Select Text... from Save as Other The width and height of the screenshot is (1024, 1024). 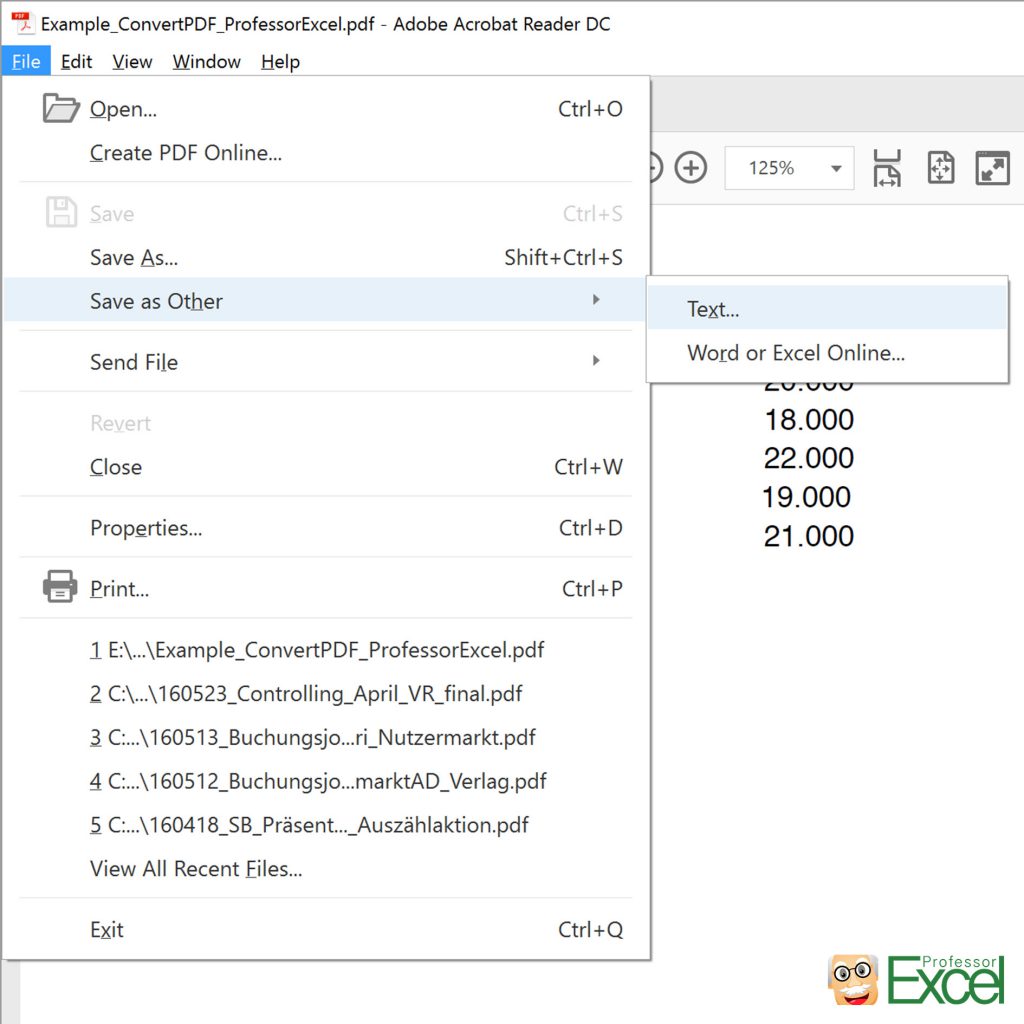coord(712,310)
